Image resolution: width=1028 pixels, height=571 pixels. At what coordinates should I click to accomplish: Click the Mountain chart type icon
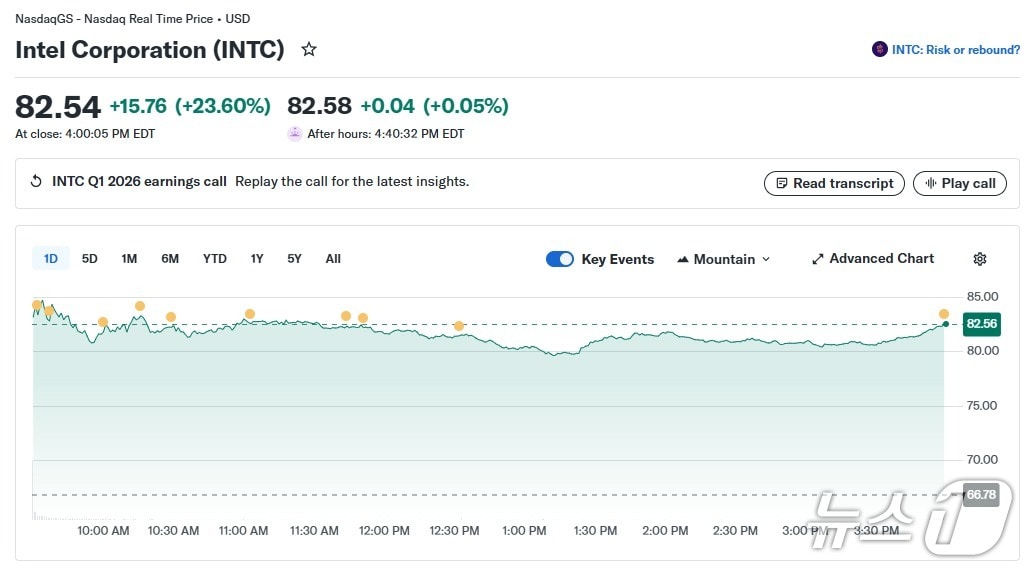(683, 259)
